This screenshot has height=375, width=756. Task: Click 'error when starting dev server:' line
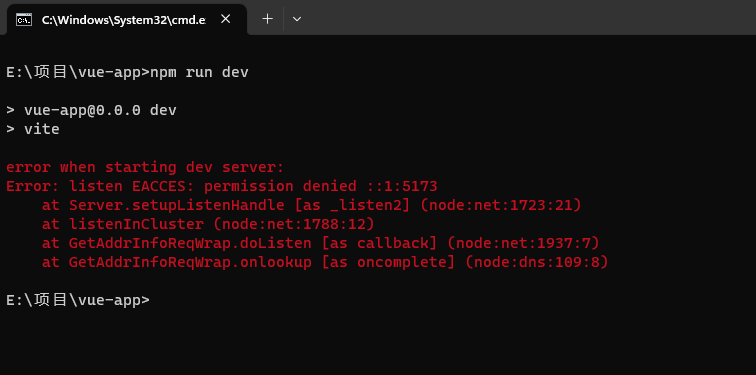click(x=145, y=168)
